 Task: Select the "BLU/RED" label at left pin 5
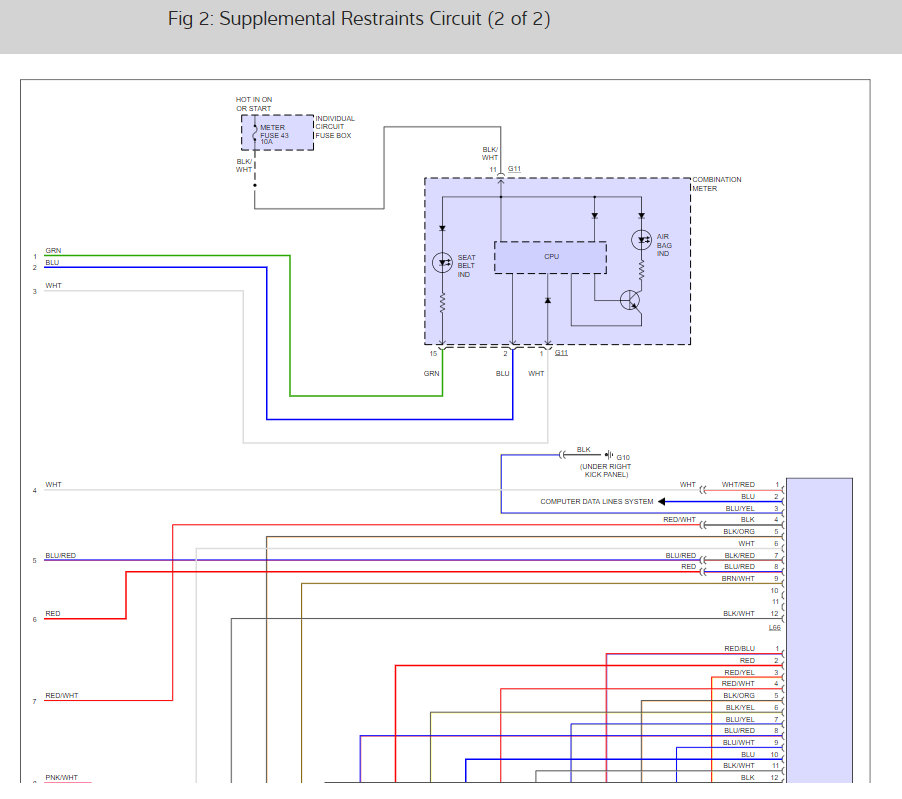pyautogui.click(x=60, y=556)
